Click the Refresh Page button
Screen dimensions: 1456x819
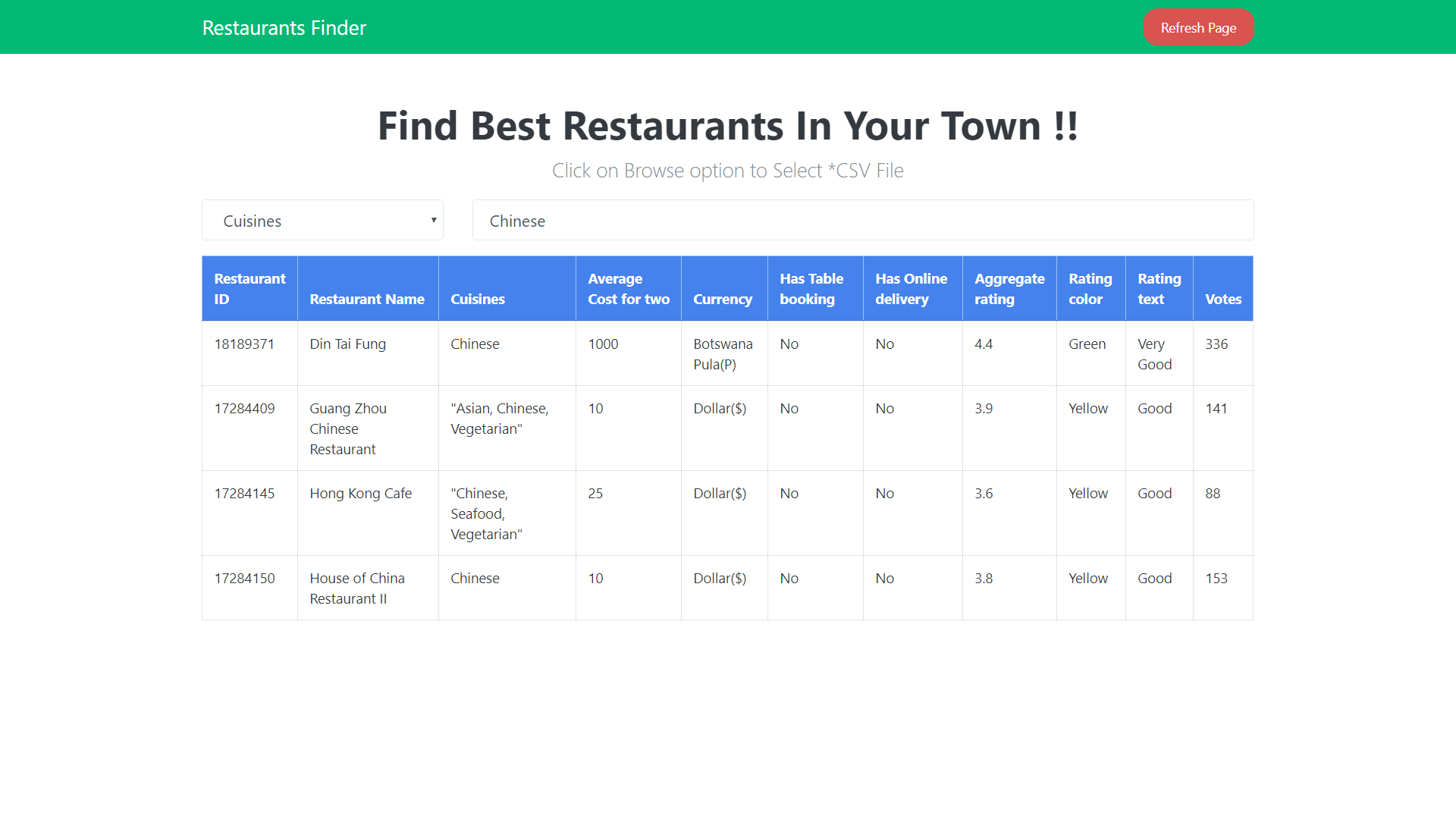pos(1198,27)
